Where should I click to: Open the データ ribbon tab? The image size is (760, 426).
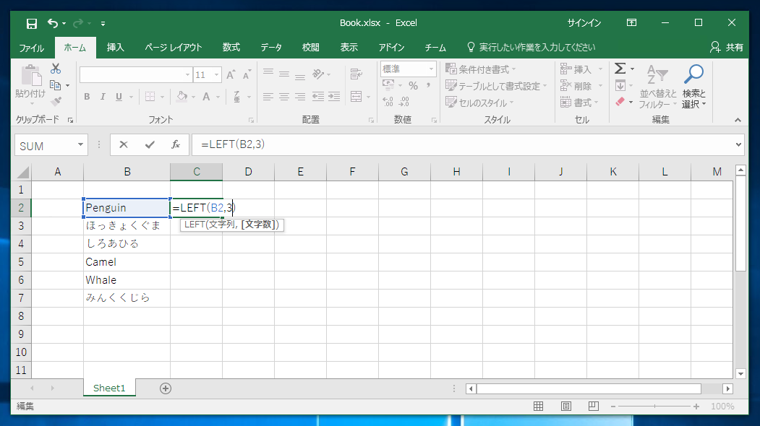point(271,47)
